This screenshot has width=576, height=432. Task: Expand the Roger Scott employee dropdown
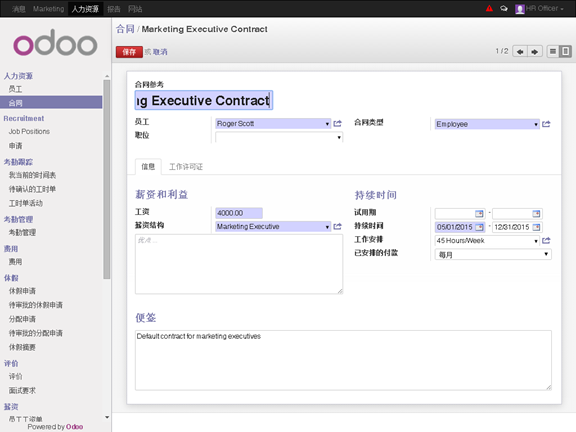327,124
